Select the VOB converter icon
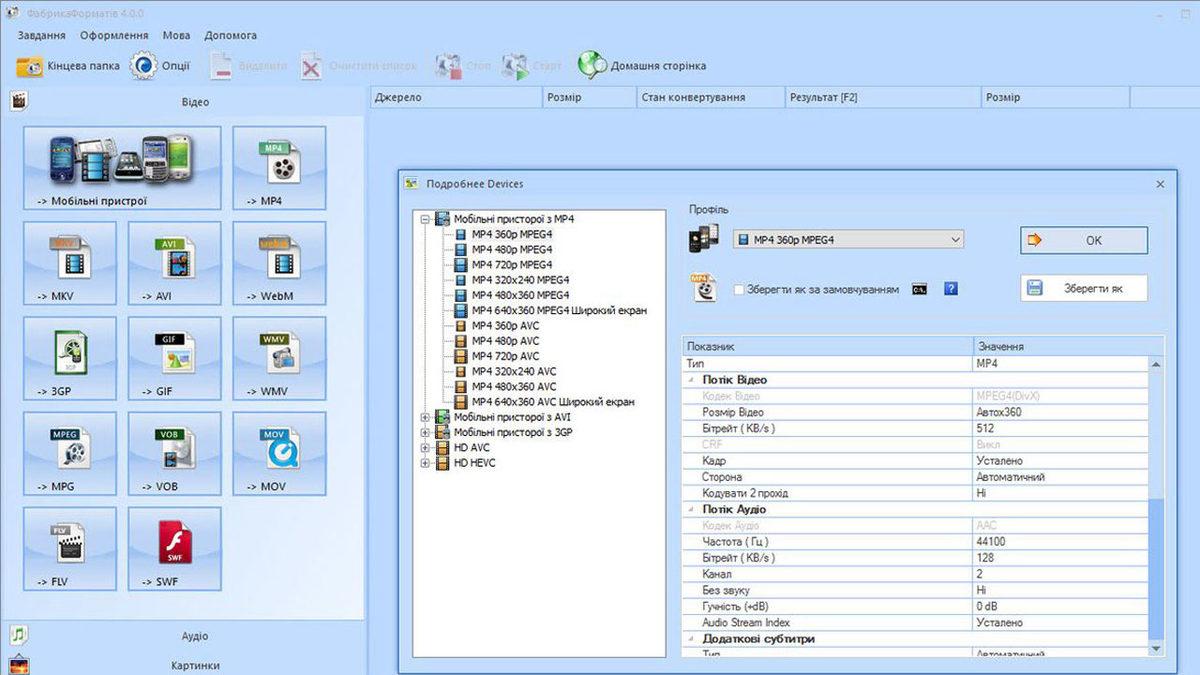 173,453
